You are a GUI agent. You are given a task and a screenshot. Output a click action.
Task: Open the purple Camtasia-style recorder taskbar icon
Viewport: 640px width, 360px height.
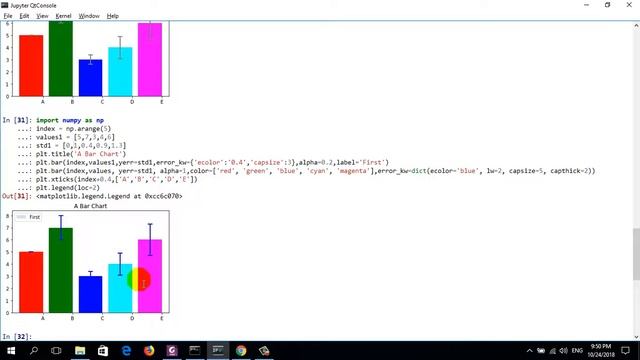tap(172, 351)
